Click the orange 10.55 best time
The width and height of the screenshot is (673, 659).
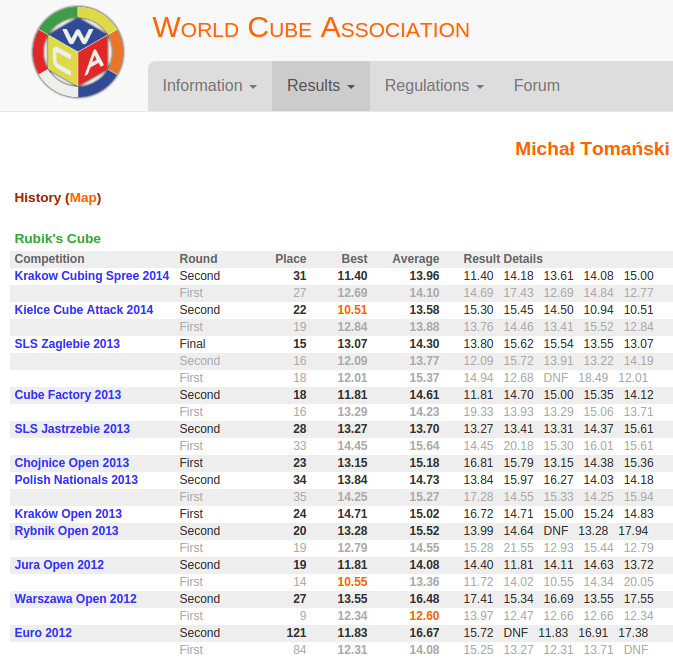tap(352, 582)
